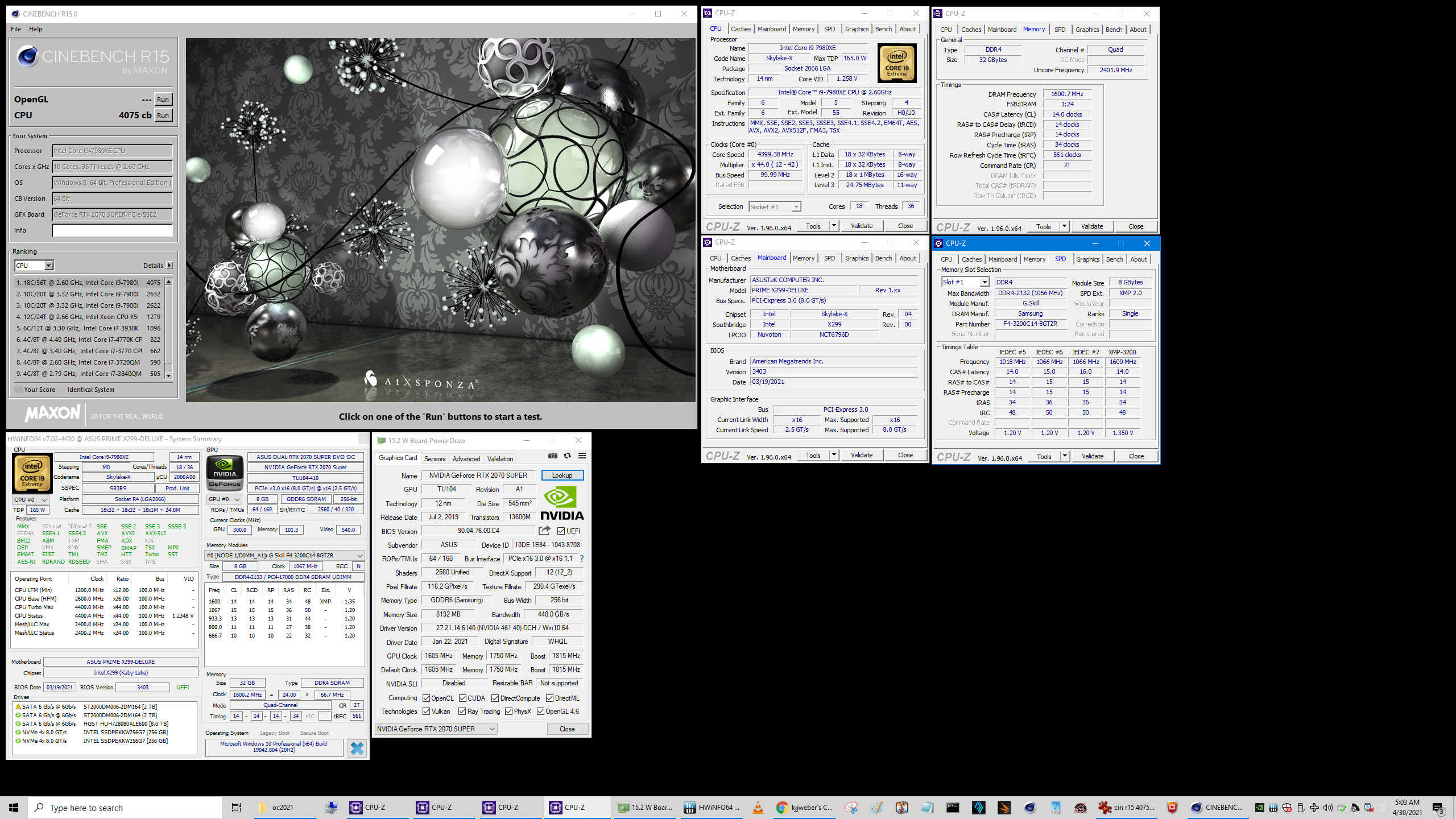Open Task View on the taskbar
The height and width of the screenshot is (819, 1456).
(237, 808)
